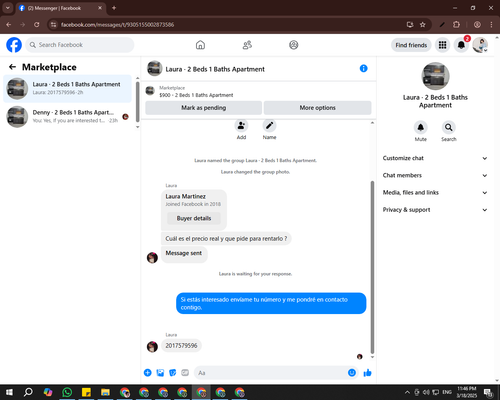Image resolution: width=500 pixels, height=400 pixels.
Task: Open the Home feed icon
Action: (200, 45)
